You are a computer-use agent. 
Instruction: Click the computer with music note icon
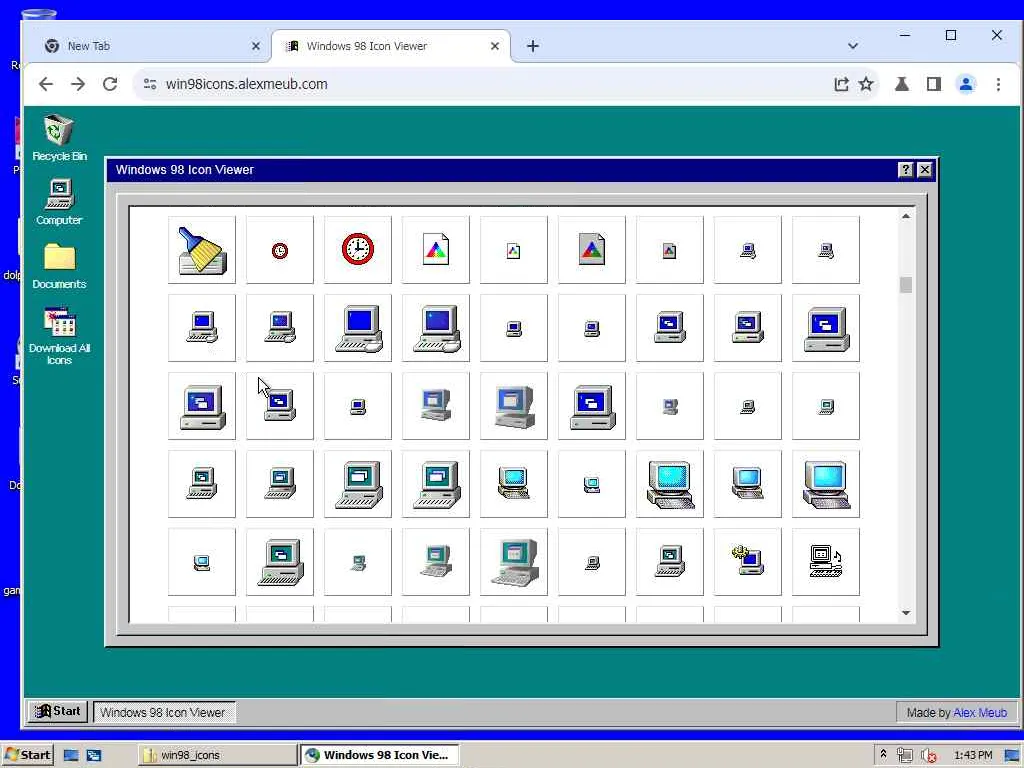(x=826, y=562)
